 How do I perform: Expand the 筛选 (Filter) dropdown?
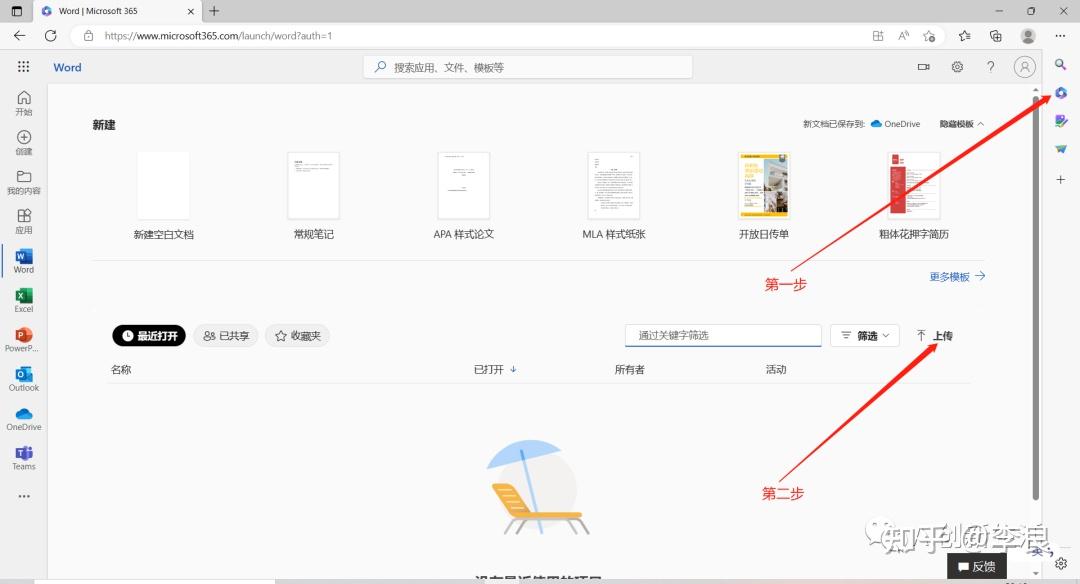click(865, 335)
